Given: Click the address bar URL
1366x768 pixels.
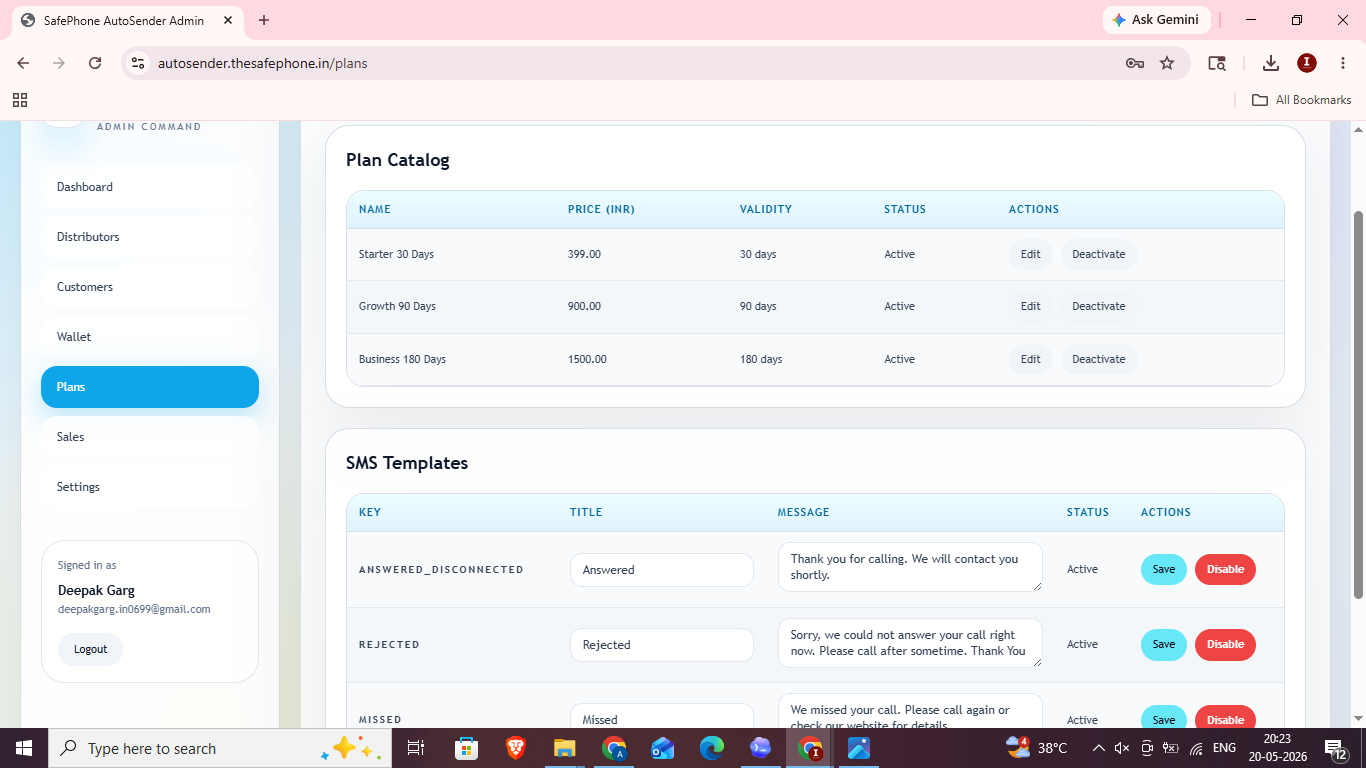Looking at the screenshot, I should point(263,63).
